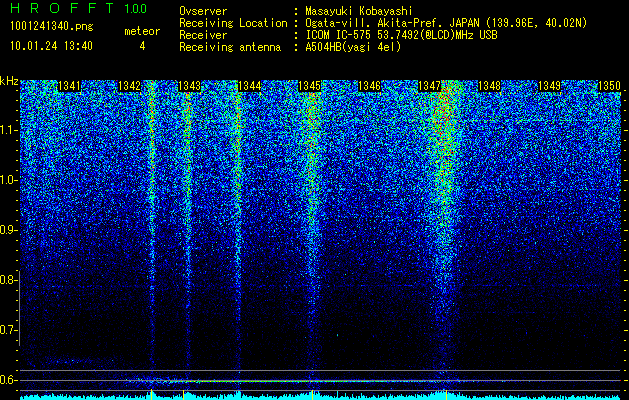629x400 pixels.
Task: Click the Receiving antenna label
Action: click(x=230, y=47)
